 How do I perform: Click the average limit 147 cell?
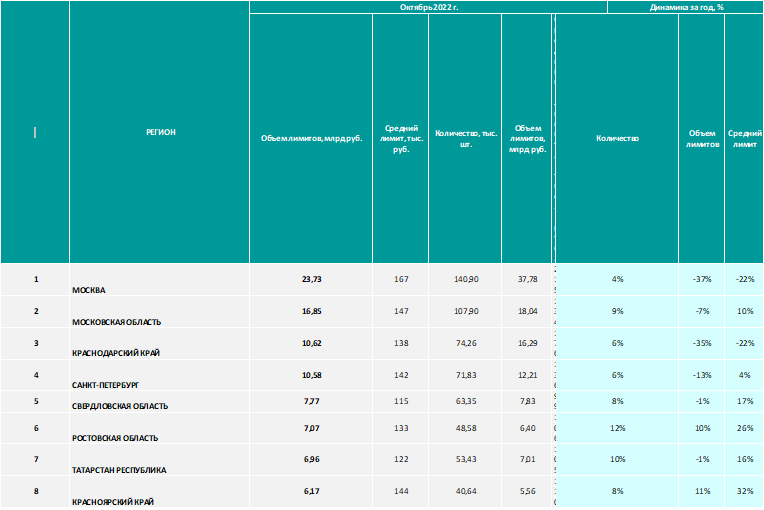[401, 312]
